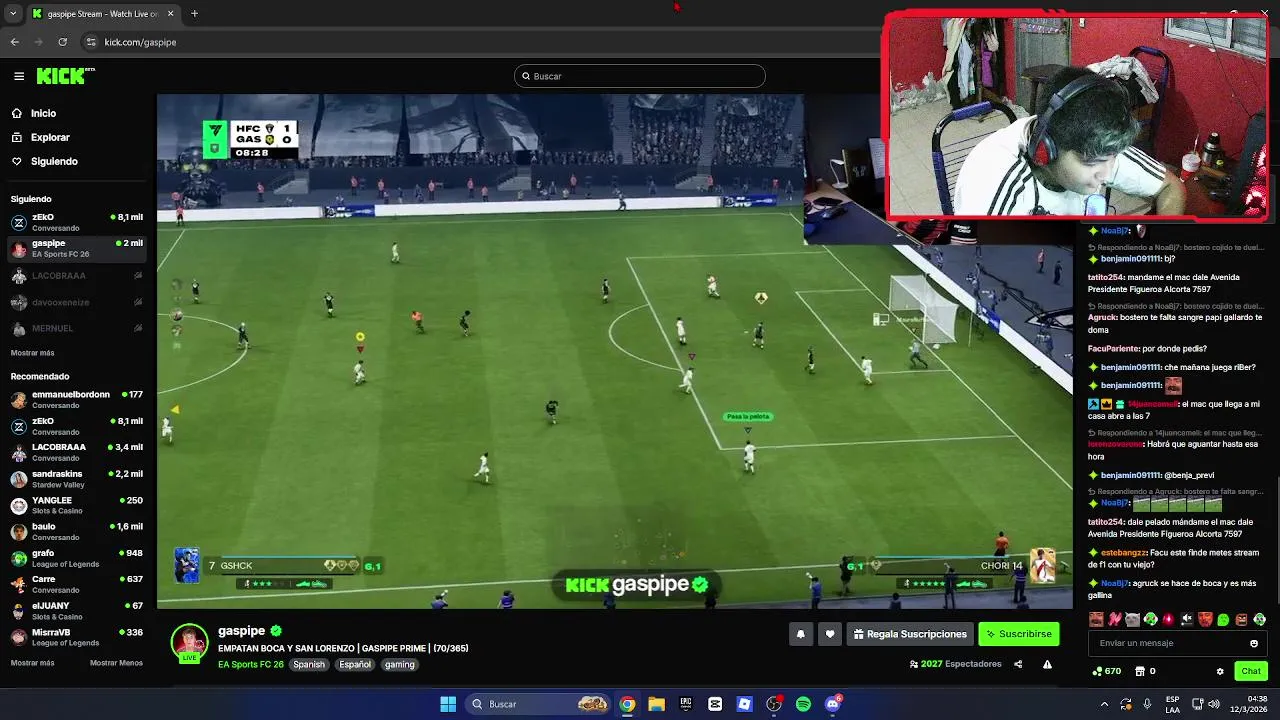Open channel points icon showing 670
Viewport: 1280px width, 720px height.
coord(1106,671)
